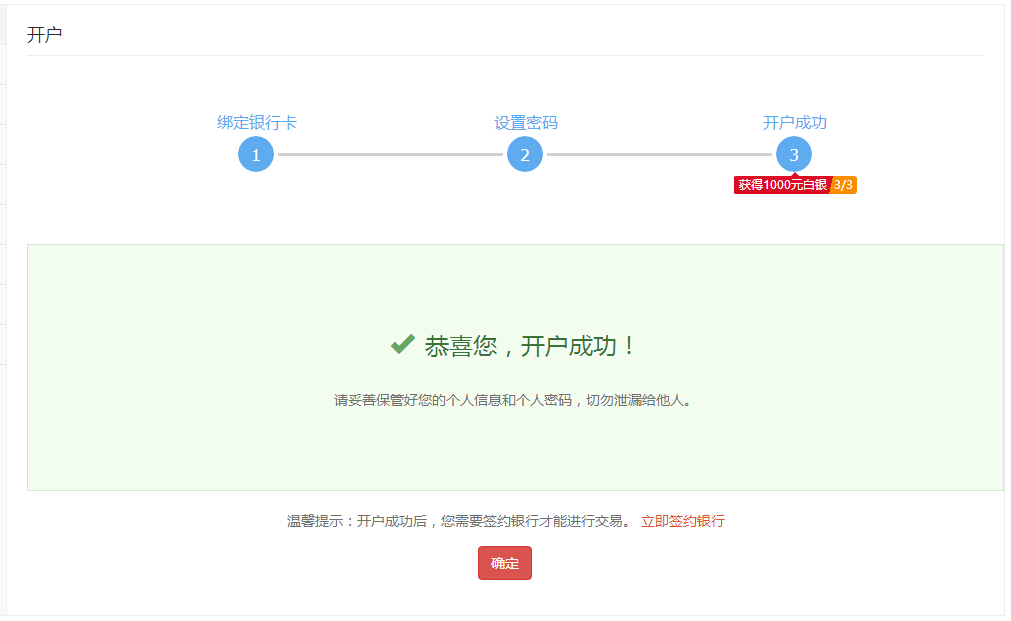The width and height of the screenshot is (1011, 621).
Task: Click the numbered circle showing 3
Action: [x=794, y=155]
